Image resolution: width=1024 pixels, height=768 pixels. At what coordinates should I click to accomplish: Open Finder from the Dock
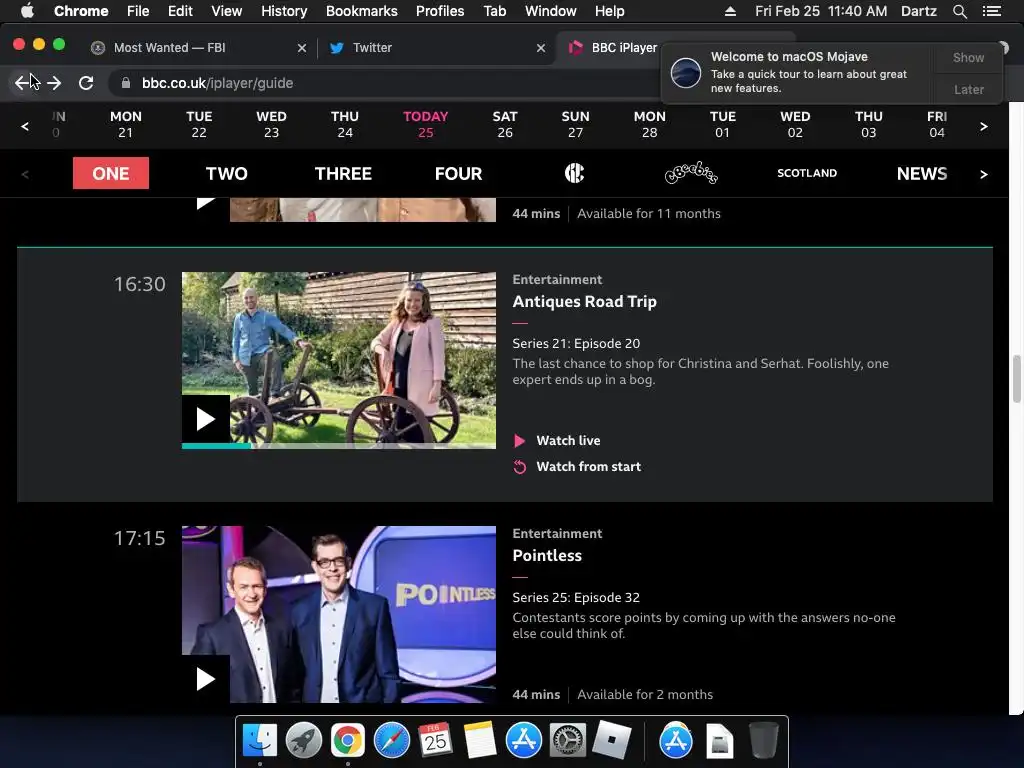[x=260, y=741]
